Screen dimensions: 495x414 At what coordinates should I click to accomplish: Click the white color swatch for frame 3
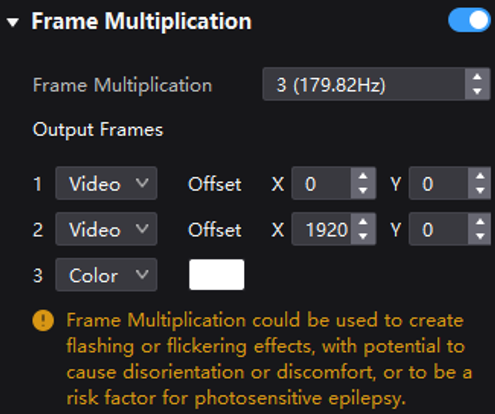tap(217, 275)
